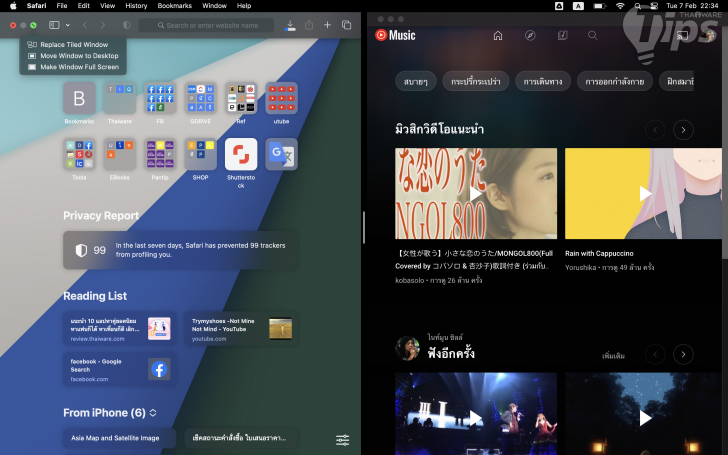Image resolution: width=728 pixels, height=455 pixels.
Task: Select the สบายๆ mood chip
Action: 416,81
